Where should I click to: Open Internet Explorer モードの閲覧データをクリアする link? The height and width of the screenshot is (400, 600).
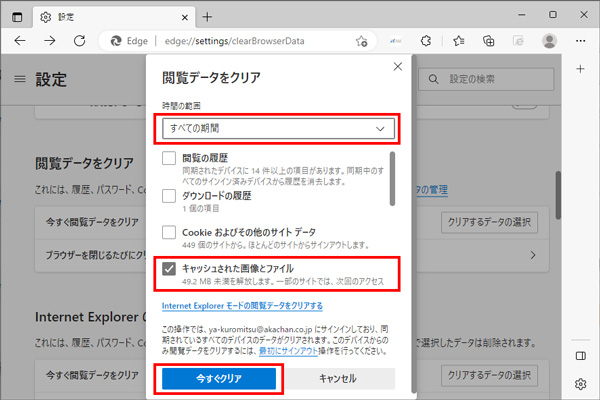(x=242, y=306)
